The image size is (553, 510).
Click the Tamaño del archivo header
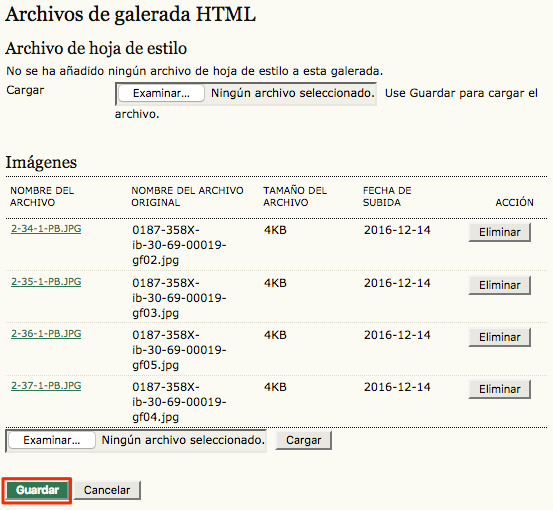pos(295,196)
